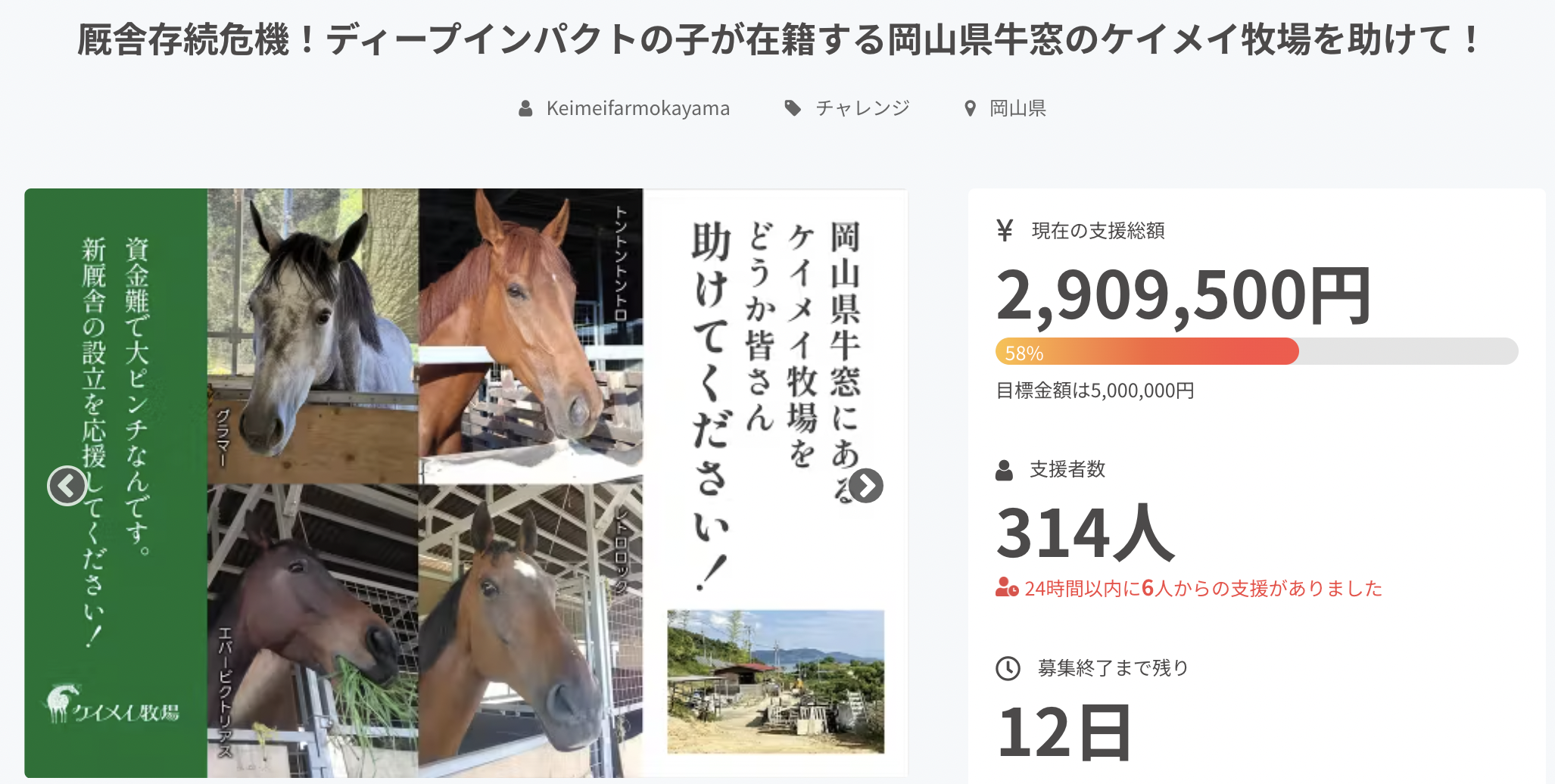Image resolution: width=1555 pixels, height=784 pixels.
Task: Click the location pin icon beside 岡山県
Action: pos(970,108)
